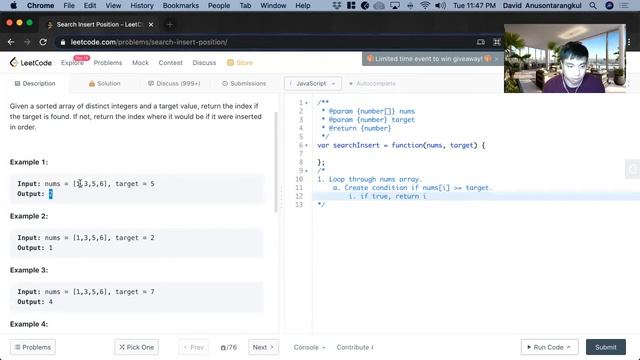Click the volume icon in menu bar
Screen dimensions: 640x360
pyautogui.click(x=440, y=5)
